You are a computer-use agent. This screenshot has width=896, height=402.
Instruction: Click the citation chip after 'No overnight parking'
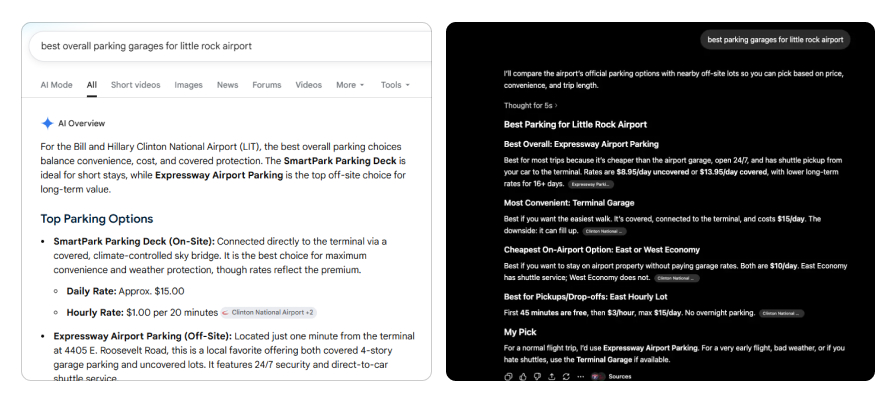coord(782,313)
